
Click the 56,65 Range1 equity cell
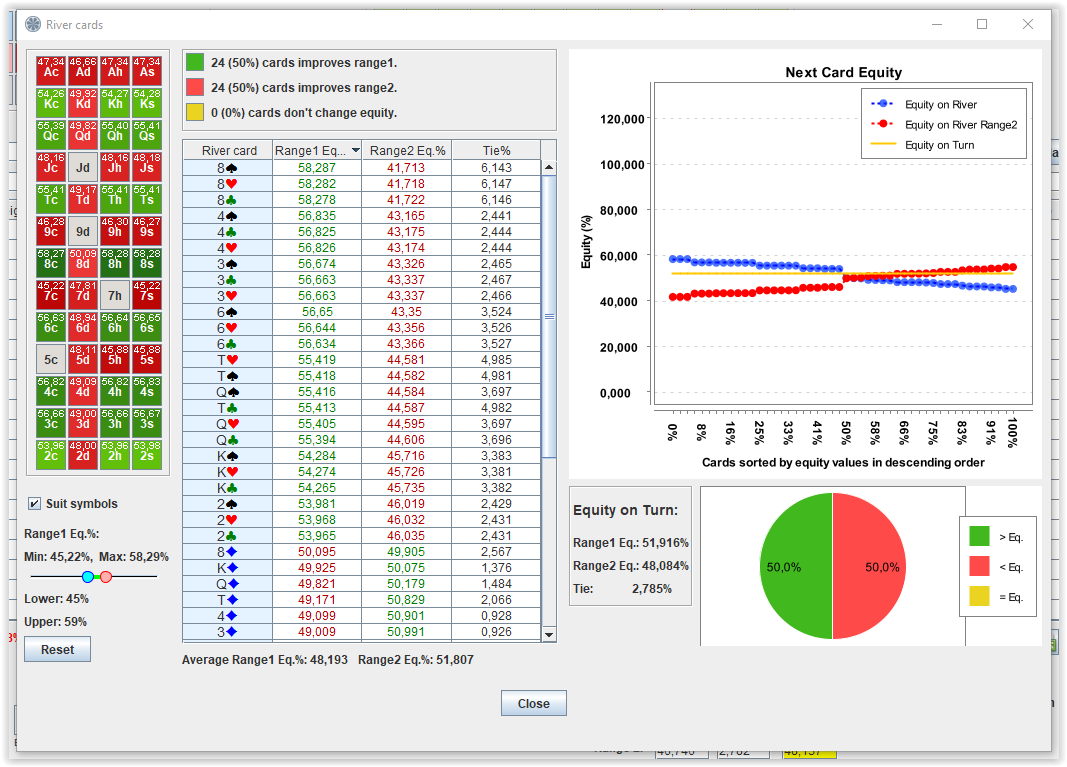click(x=317, y=312)
